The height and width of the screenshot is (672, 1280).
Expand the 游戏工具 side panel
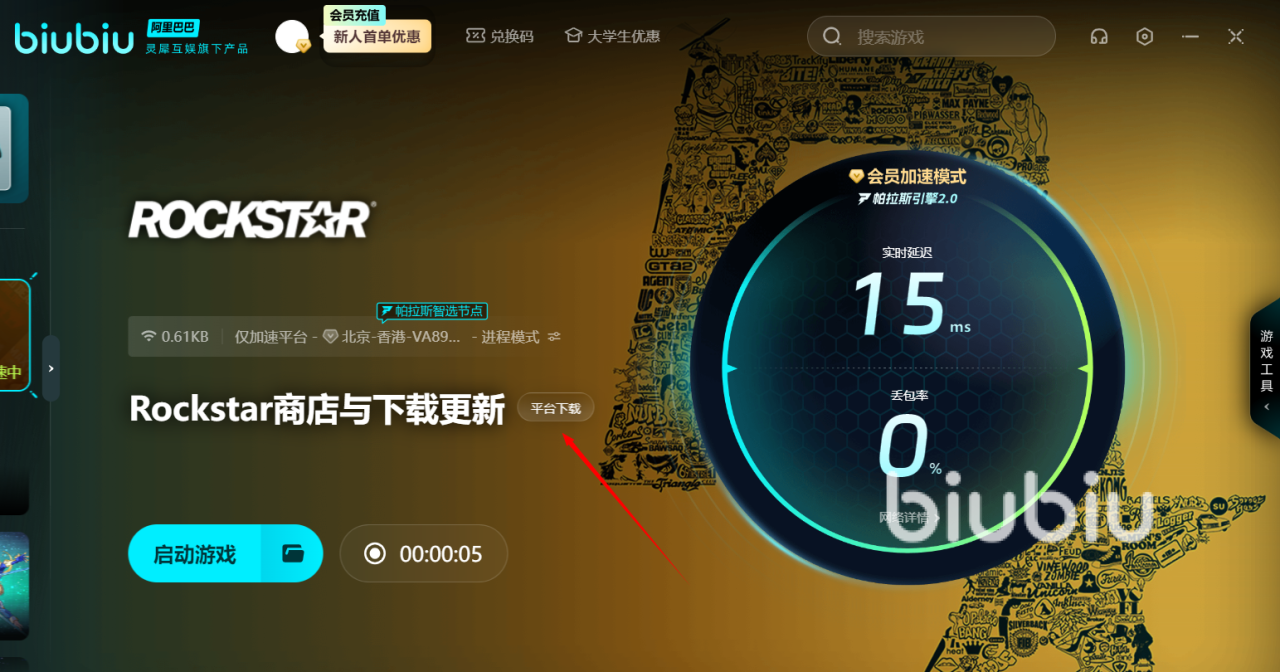tap(1266, 367)
